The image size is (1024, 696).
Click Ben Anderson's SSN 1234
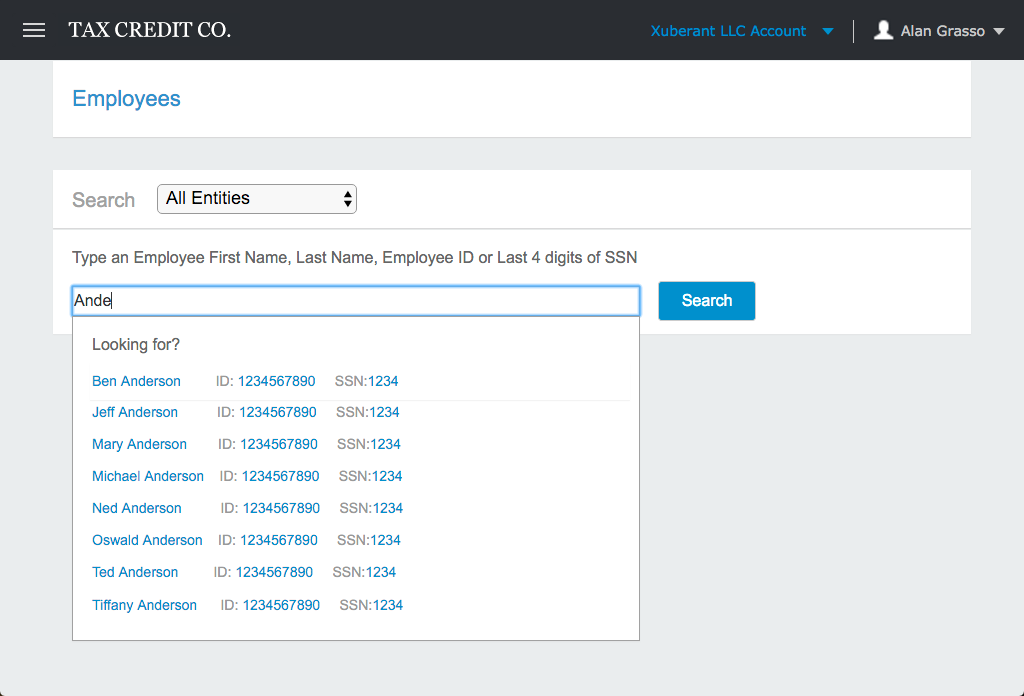point(383,381)
